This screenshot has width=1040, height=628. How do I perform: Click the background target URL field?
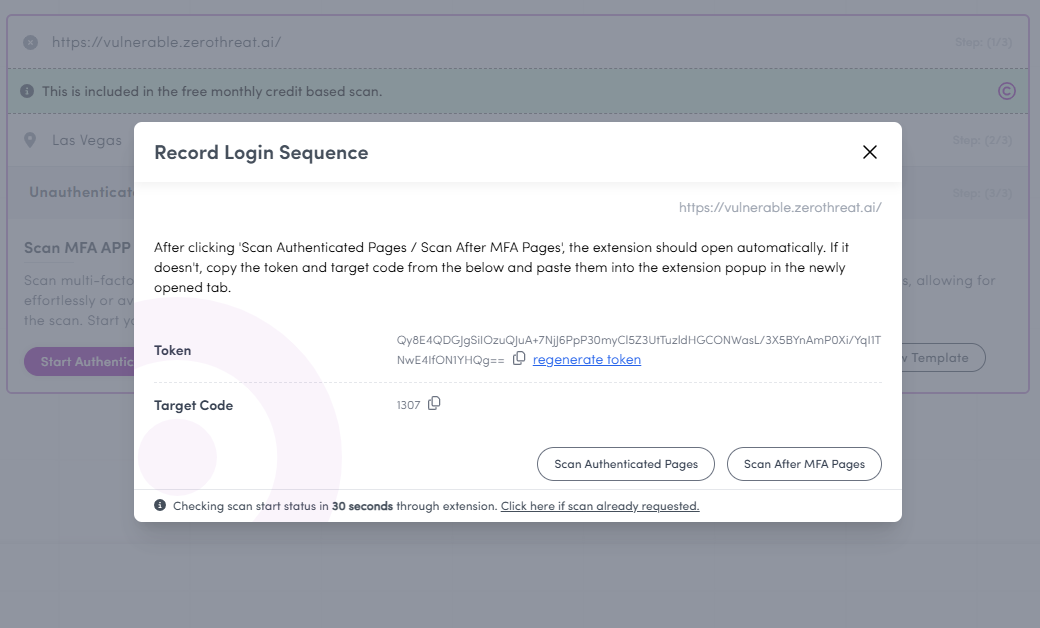click(x=166, y=42)
